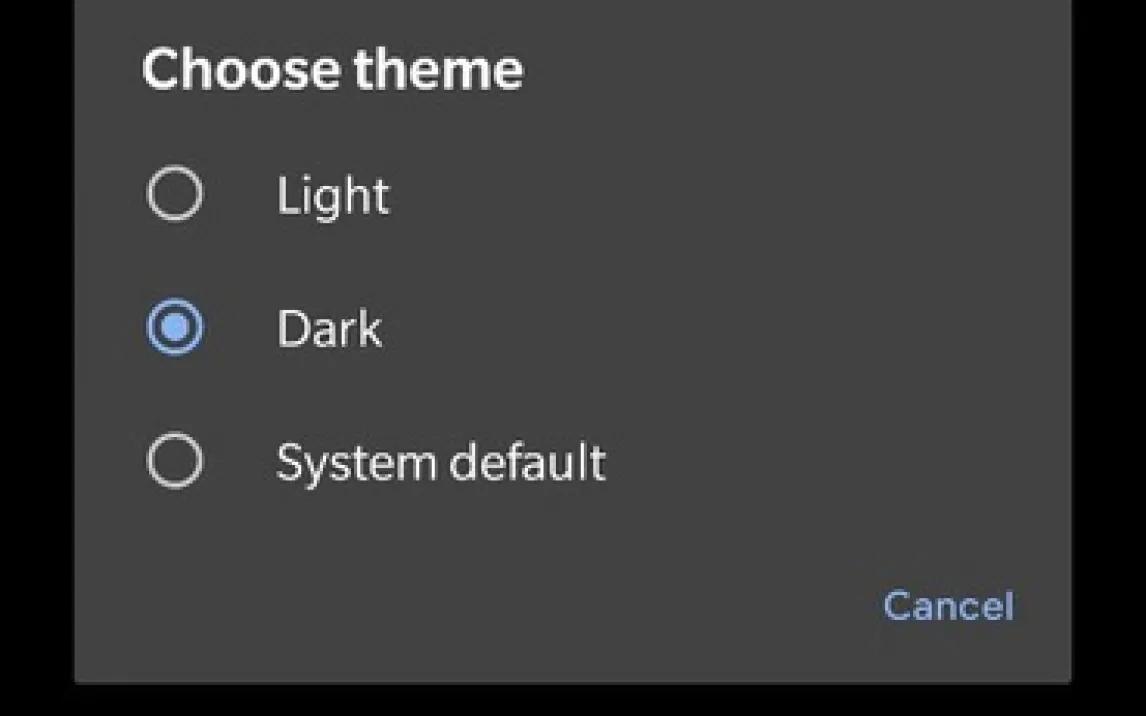Click blank row space right of "Light"
The height and width of the screenshot is (716, 1146).
click(700, 195)
